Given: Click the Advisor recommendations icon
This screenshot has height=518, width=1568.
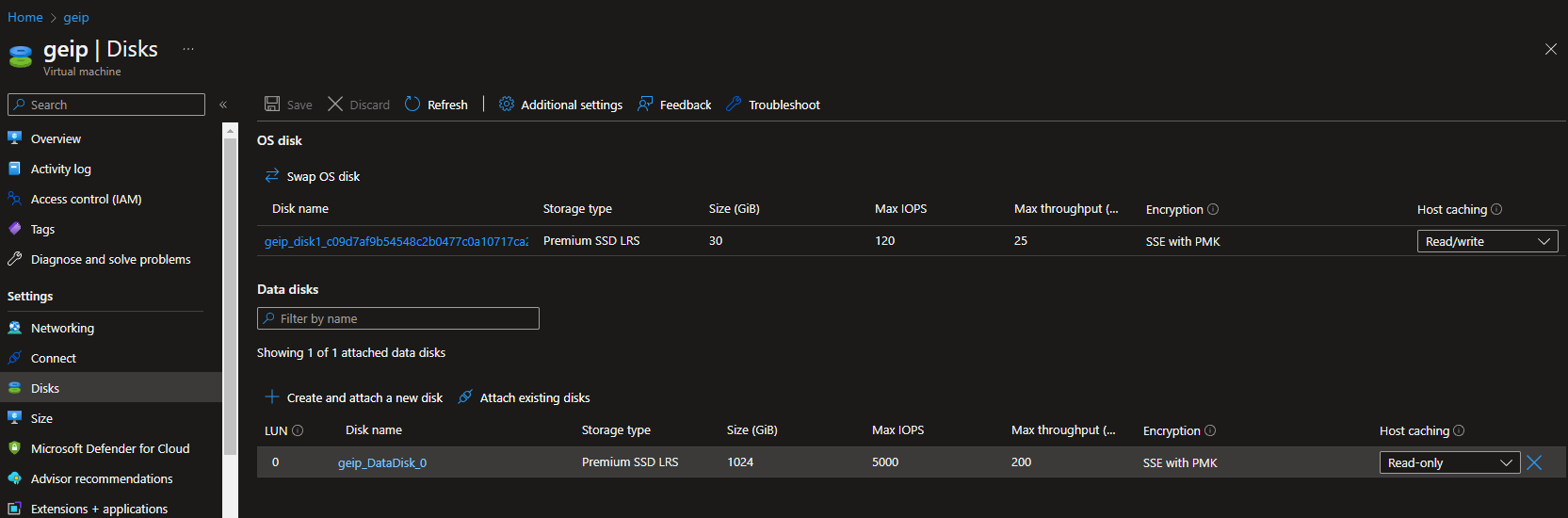Looking at the screenshot, I should 14,478.
